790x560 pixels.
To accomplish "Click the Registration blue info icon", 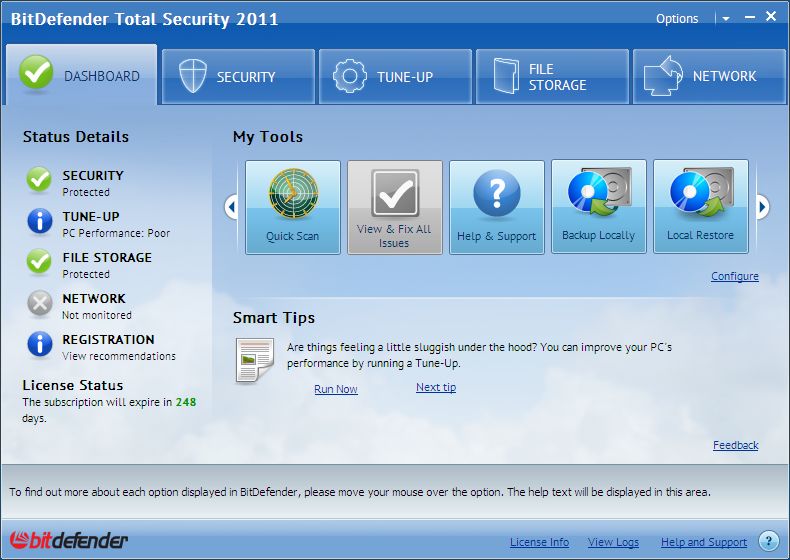I will 39,344.
